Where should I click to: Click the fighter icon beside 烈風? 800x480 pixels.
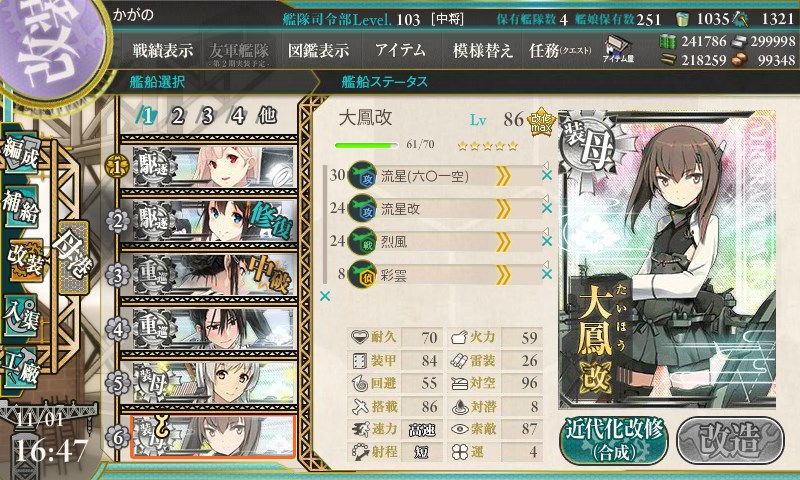click(x=362, y=241)
